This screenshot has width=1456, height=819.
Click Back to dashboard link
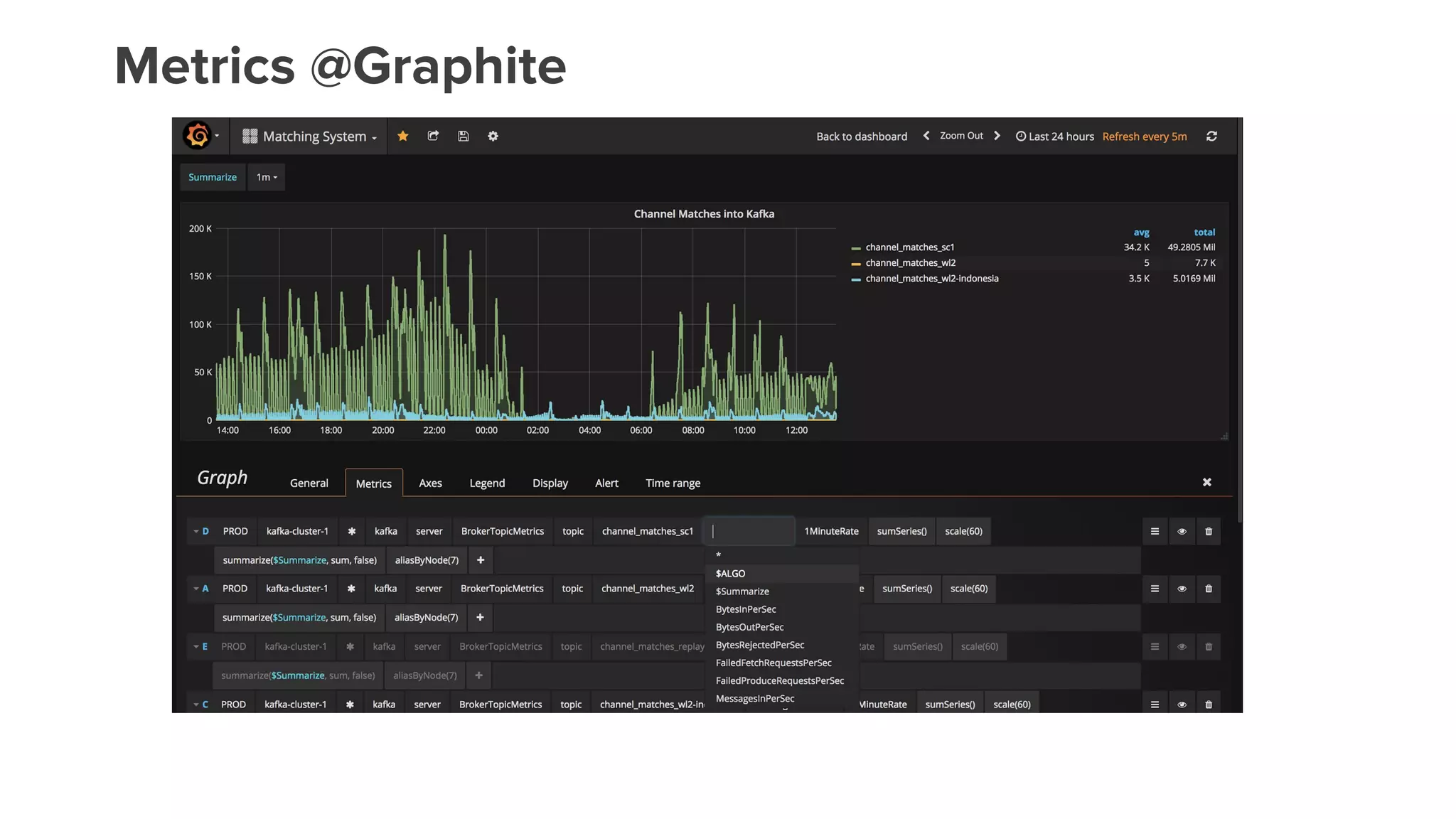(861, 136)
